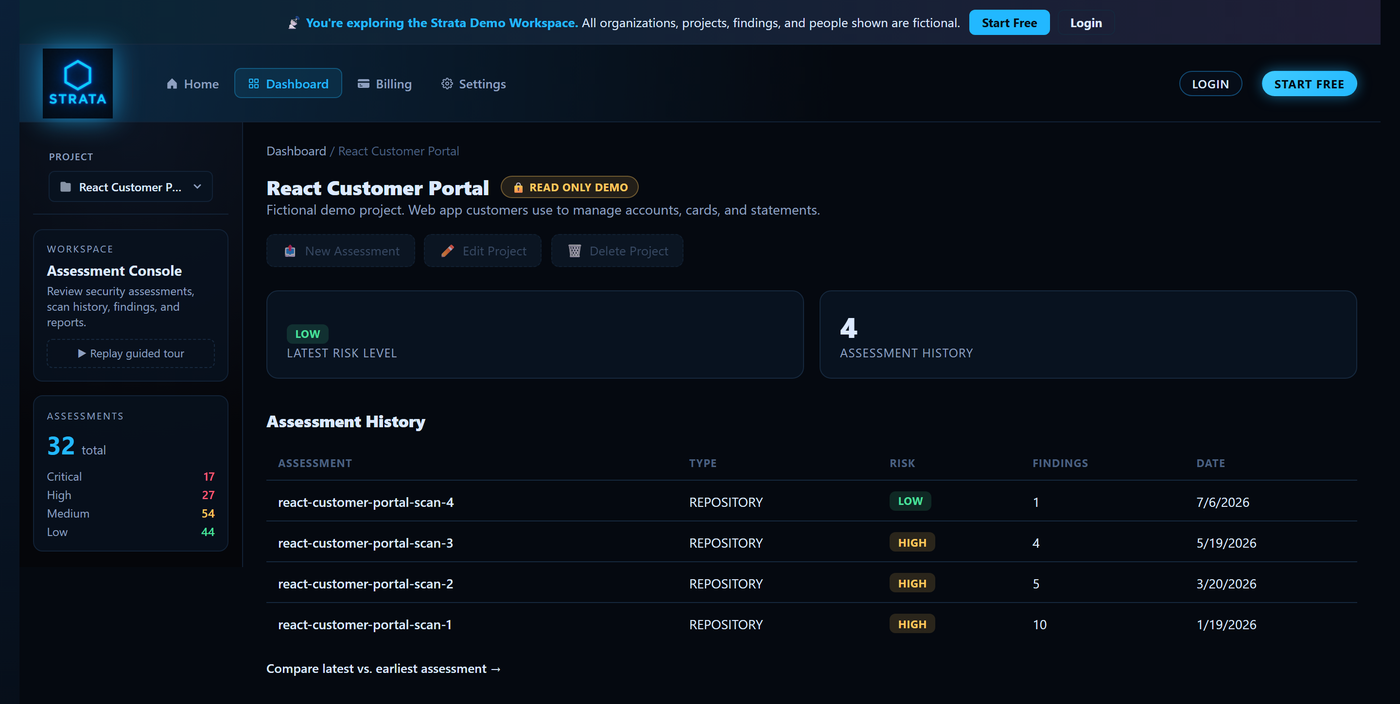Click the TYPE column header
Screen dimensions: 1400x704
click(x=703, y=463)
